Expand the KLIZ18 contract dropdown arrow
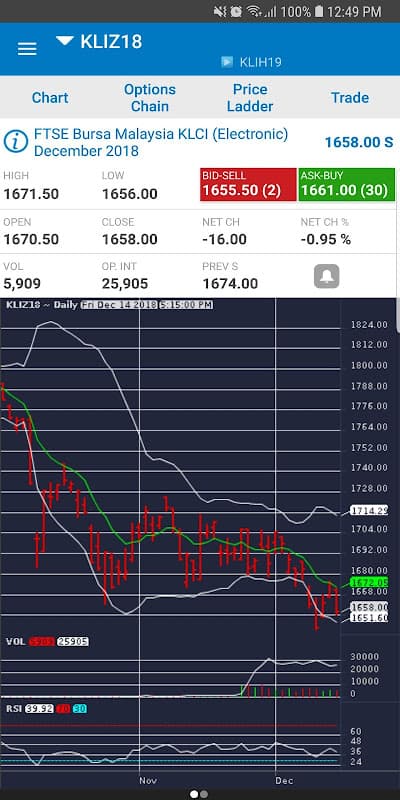400x800 pixels. pos(65,41)
